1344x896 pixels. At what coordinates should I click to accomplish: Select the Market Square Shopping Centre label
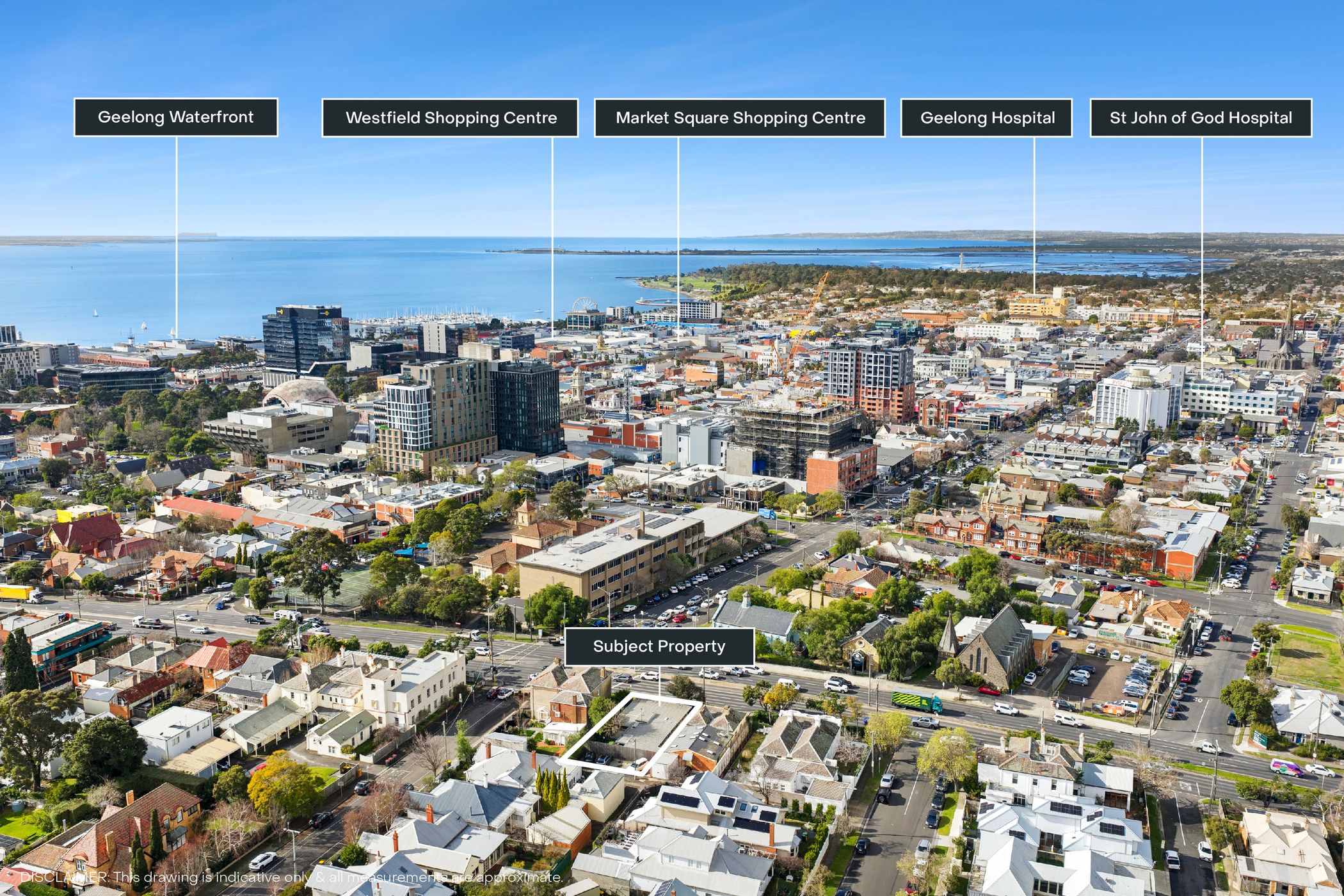740,118
